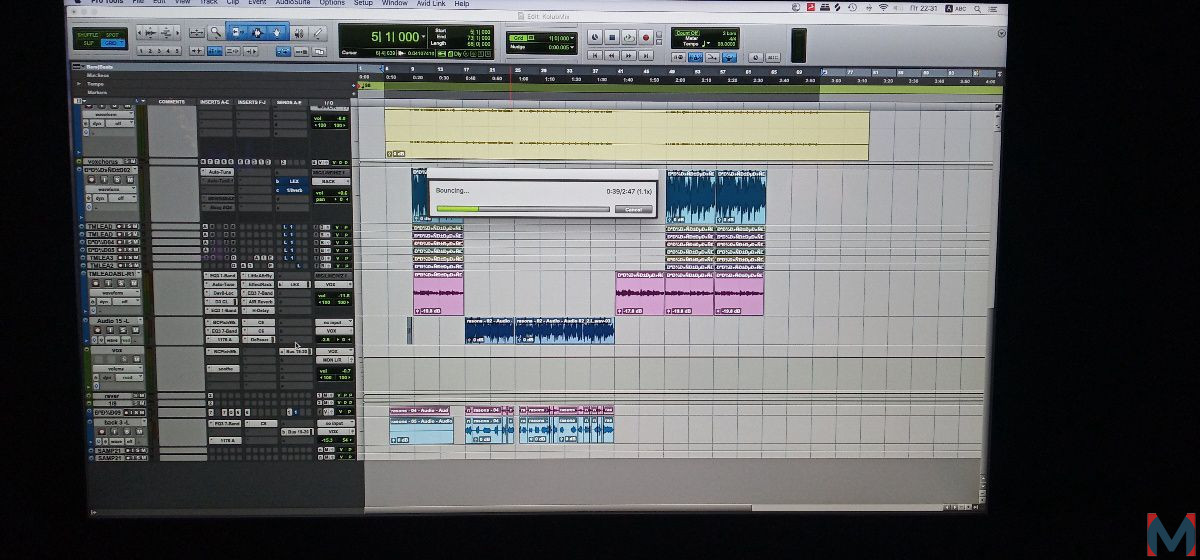Open the Time Machine menu bar icon

click(853, 7)
